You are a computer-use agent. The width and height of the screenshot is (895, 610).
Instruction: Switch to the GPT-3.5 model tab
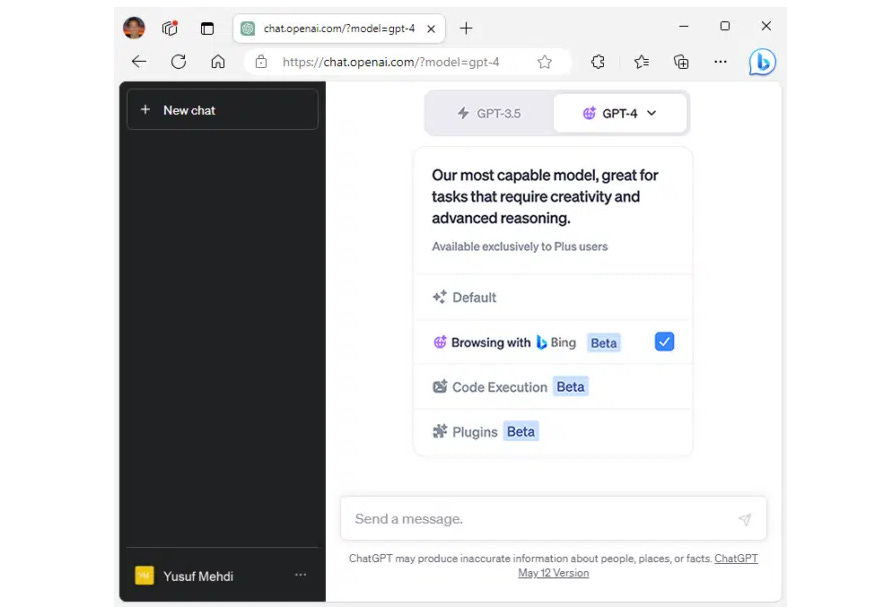point(489,114)
